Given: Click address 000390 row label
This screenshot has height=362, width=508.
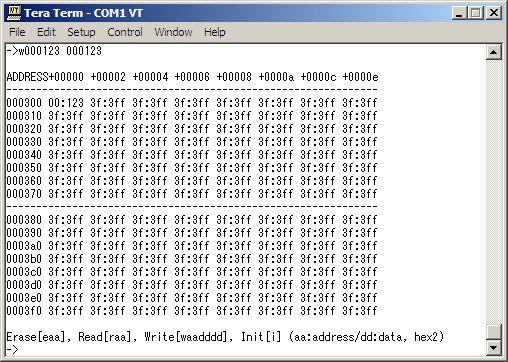Looking at the screenshot, I should 24,233.
